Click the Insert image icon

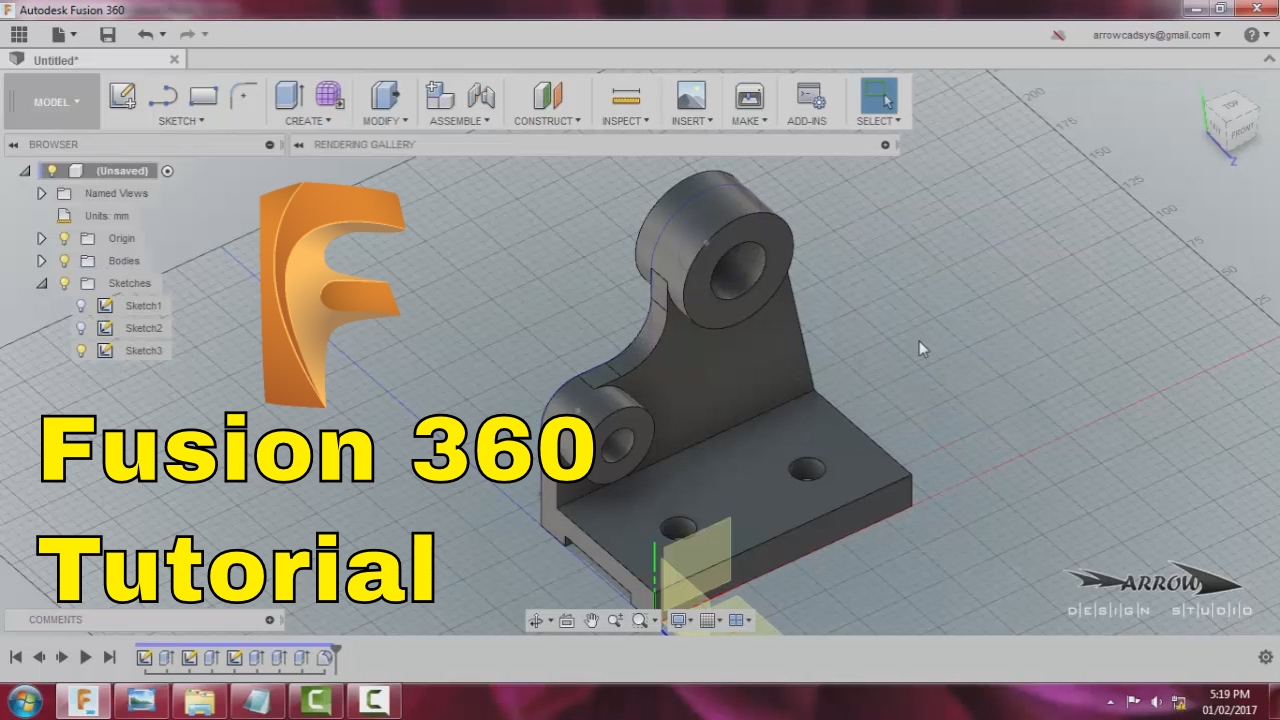tap(691, 96)
